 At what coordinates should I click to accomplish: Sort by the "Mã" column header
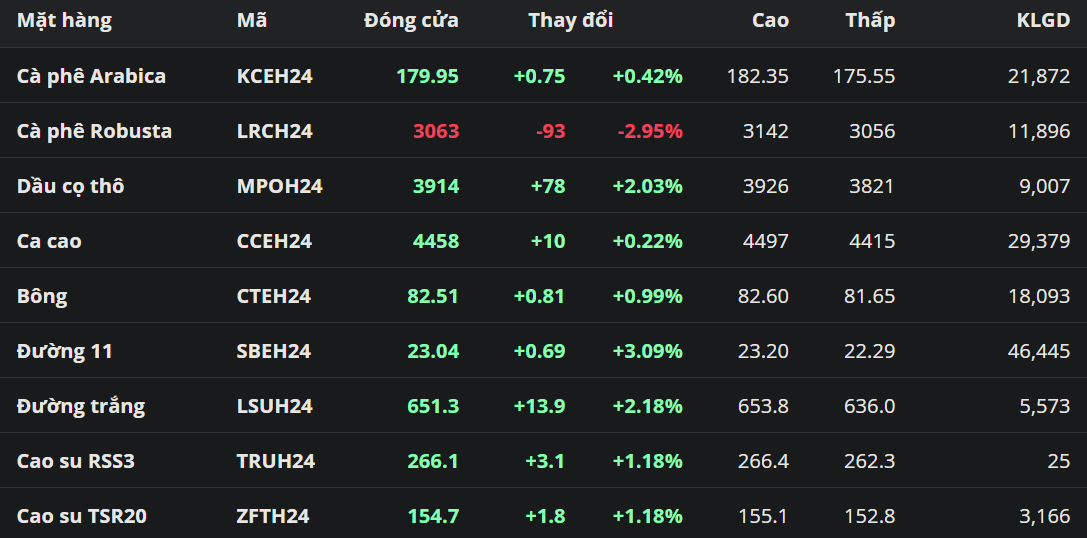tap(252, 21)
